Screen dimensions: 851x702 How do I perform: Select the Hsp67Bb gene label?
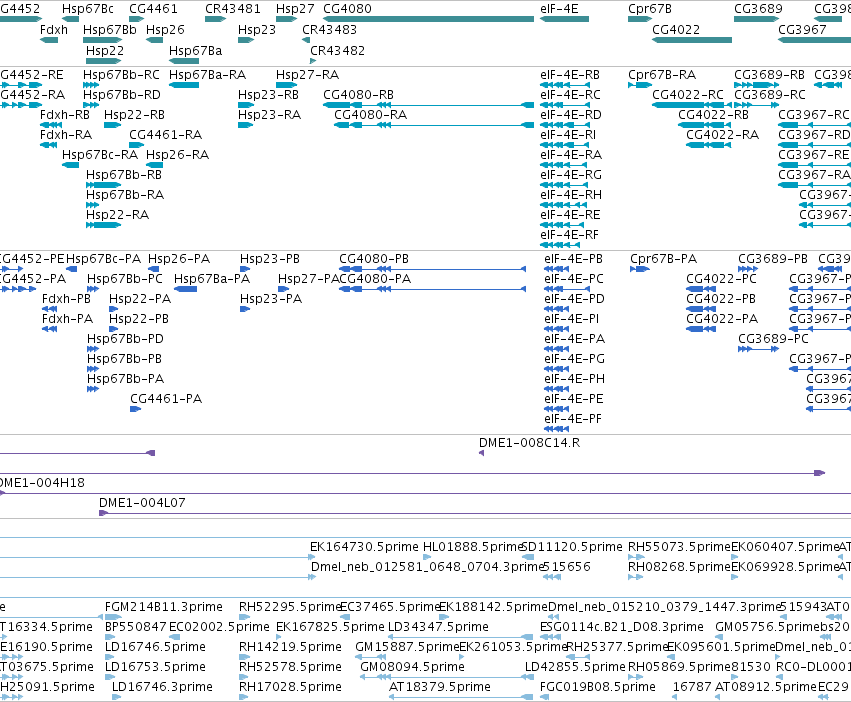point(110,30)
